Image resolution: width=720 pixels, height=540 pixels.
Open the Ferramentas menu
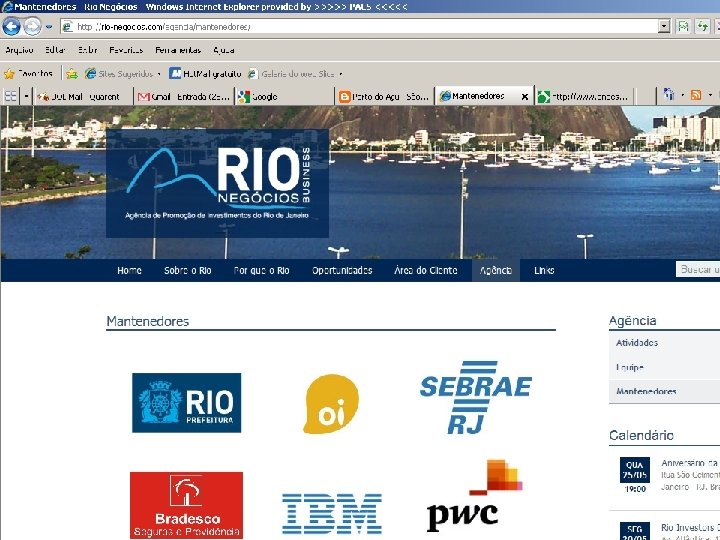tap(178, 50)
